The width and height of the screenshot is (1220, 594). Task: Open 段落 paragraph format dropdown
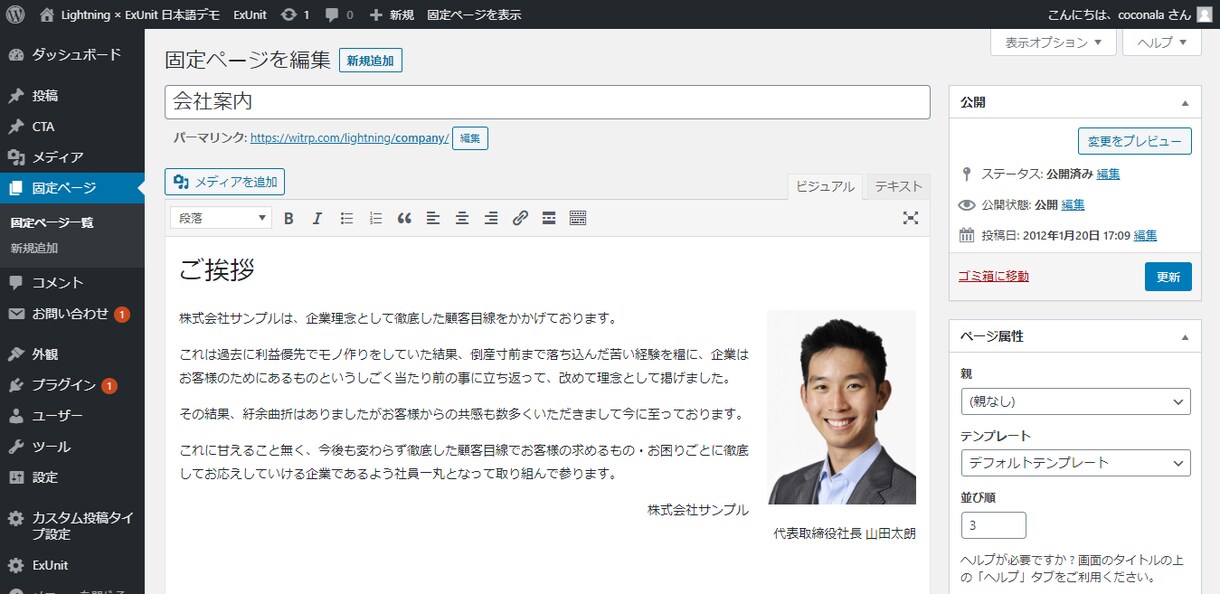tap(222, 218)
